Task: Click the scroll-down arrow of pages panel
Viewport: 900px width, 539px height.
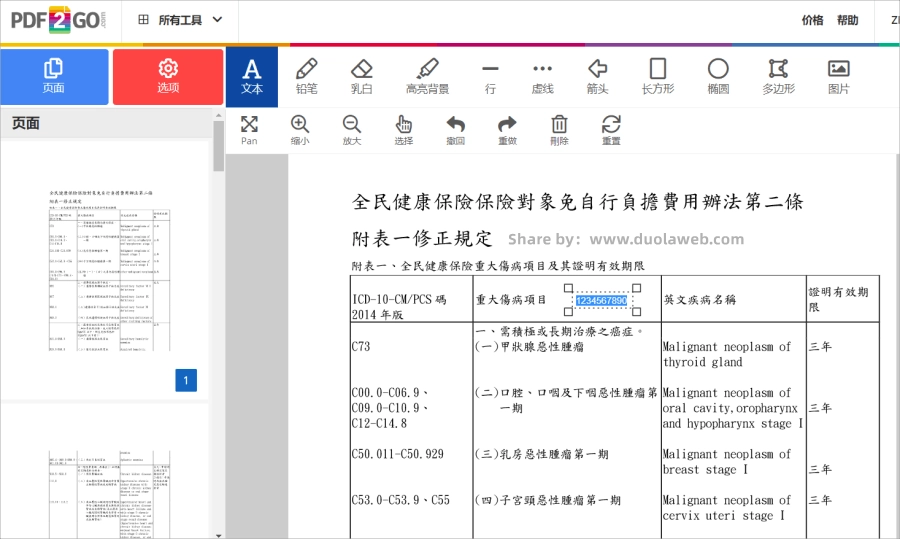Action: tap(218, 535)
